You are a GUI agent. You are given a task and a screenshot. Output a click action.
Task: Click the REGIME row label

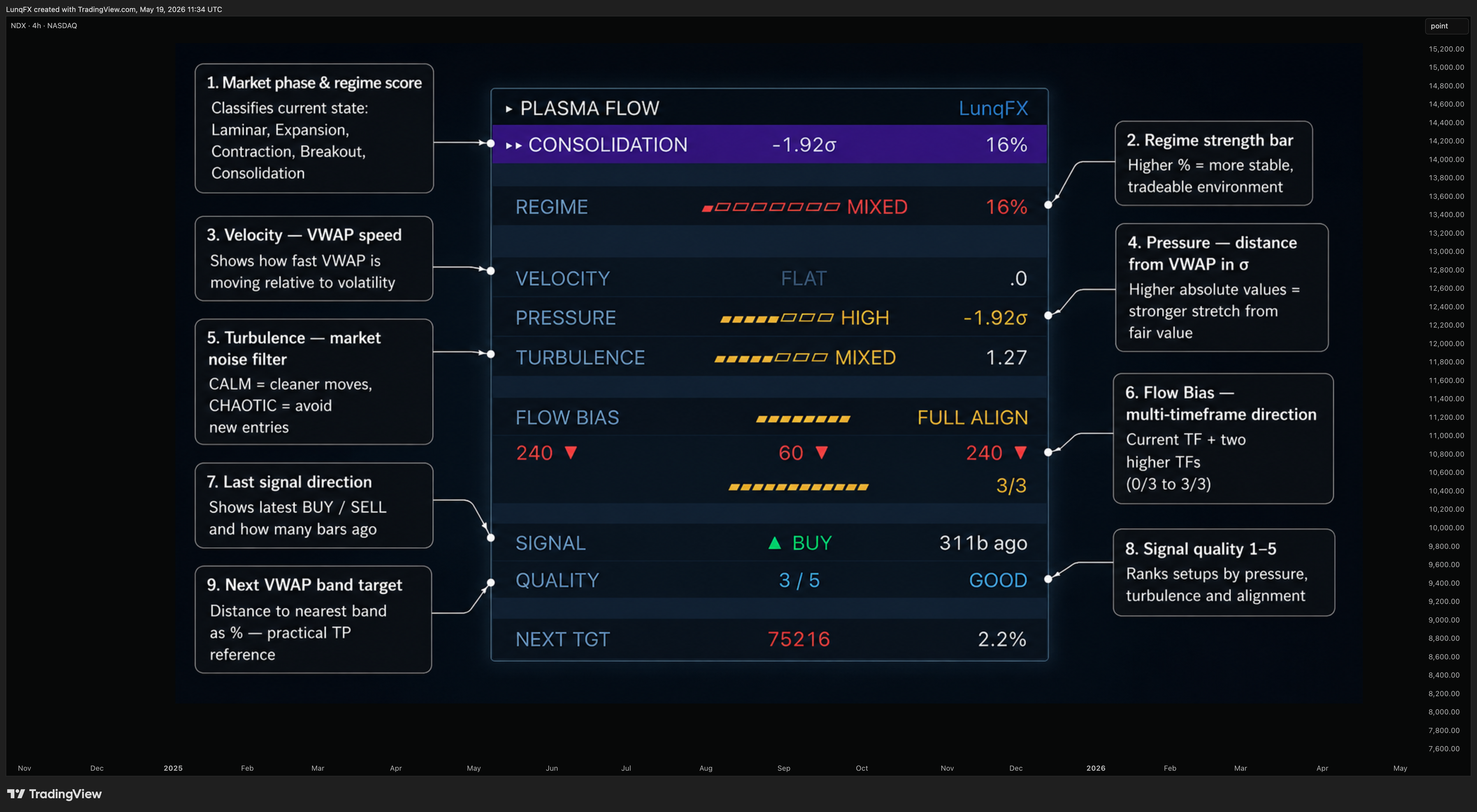click(x=552, y=207)
